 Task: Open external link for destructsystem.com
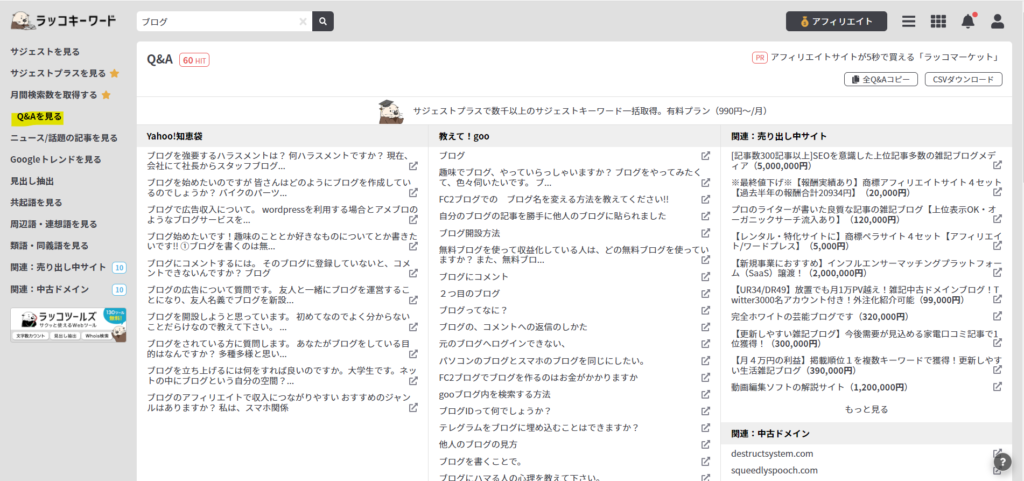click(x=997, y=454)
